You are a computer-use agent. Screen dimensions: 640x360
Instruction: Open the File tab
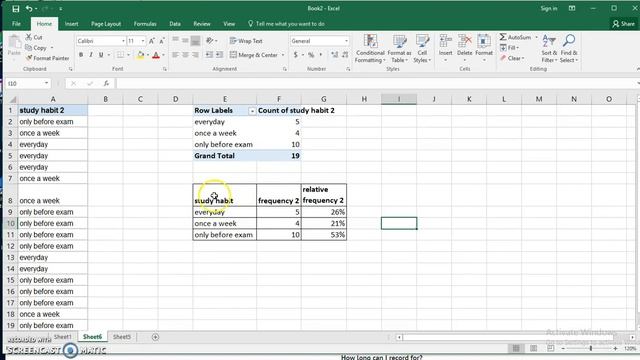(16, 24)
